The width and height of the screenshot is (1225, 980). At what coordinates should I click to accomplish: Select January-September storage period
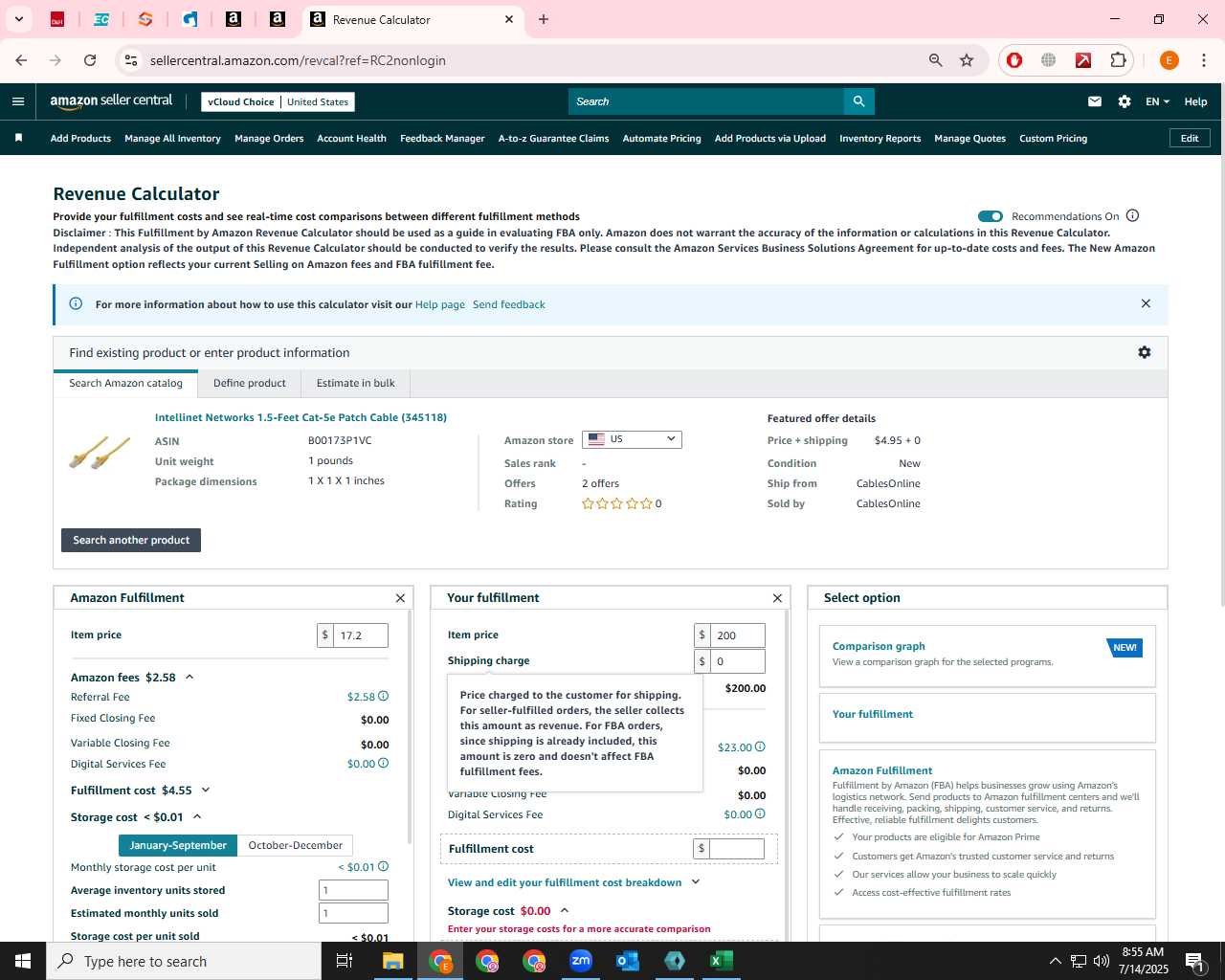click(178, 845)
